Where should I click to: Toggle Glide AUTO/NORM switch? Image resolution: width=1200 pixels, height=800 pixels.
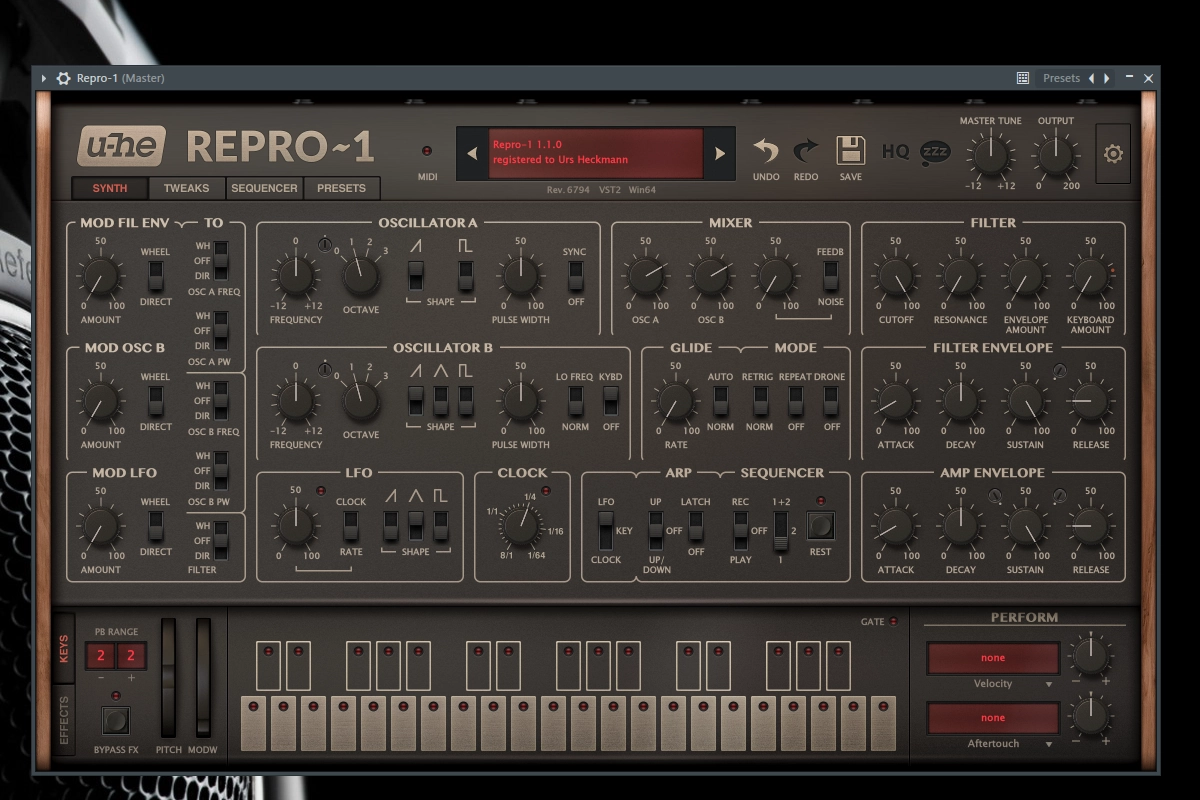[720, 400]
